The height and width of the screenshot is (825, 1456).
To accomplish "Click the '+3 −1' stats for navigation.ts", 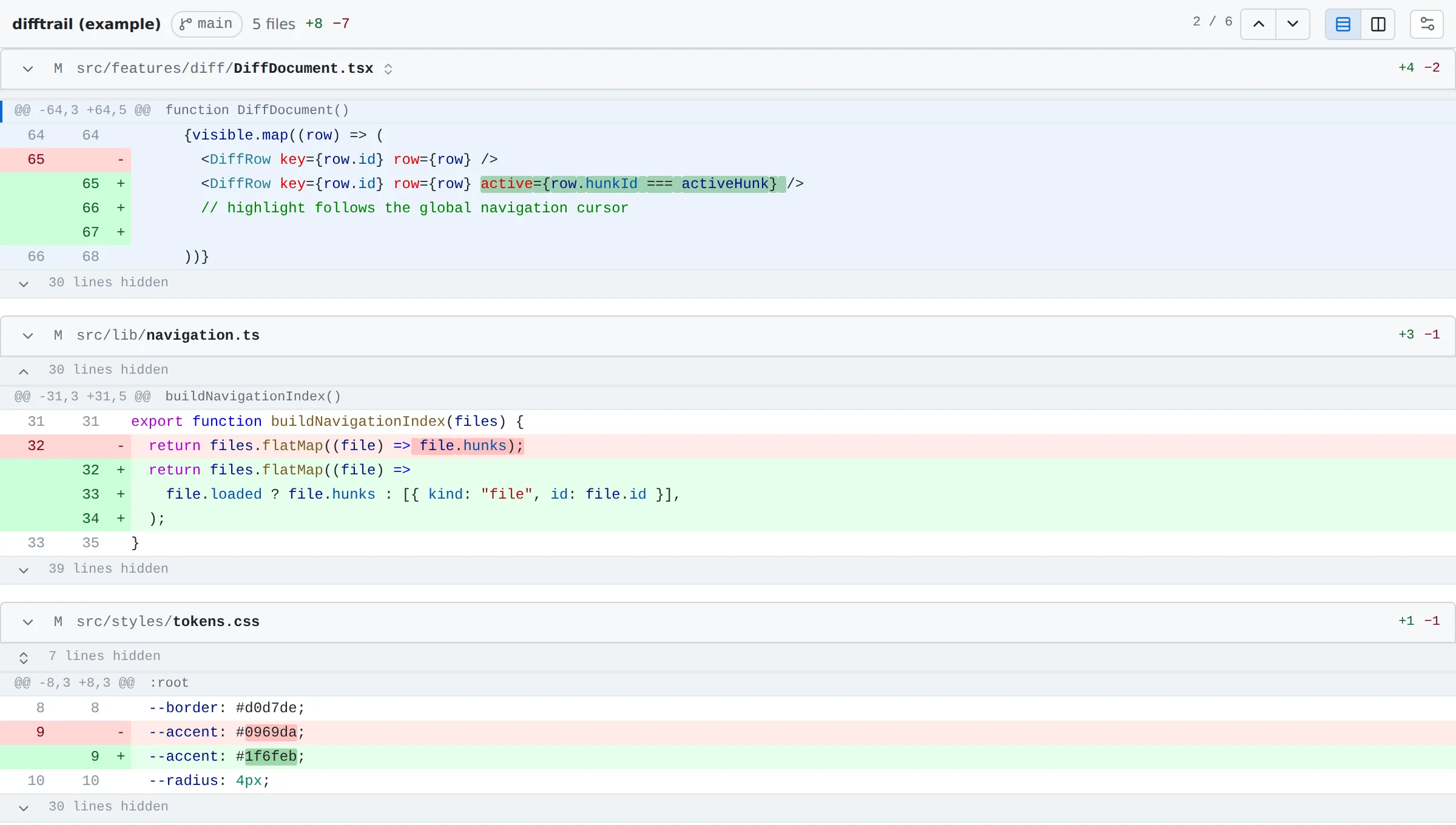I will 1419,335.
